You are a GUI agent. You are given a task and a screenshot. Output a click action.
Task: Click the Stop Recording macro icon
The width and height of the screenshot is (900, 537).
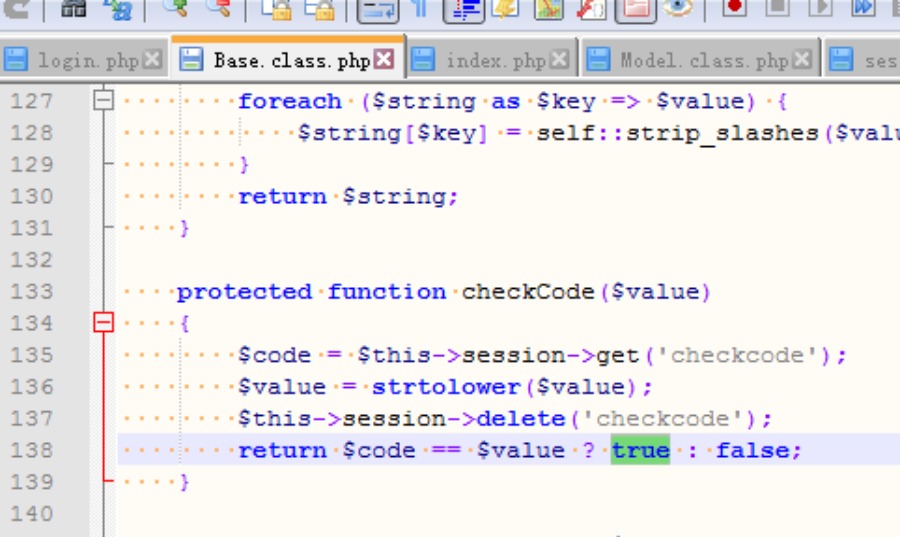778,7
